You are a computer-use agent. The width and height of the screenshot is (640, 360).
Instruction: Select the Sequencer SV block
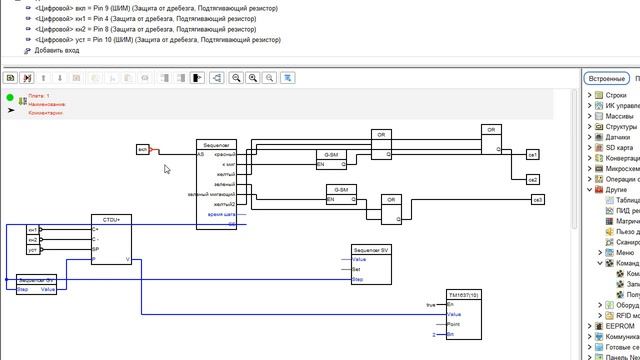point(371,264)
